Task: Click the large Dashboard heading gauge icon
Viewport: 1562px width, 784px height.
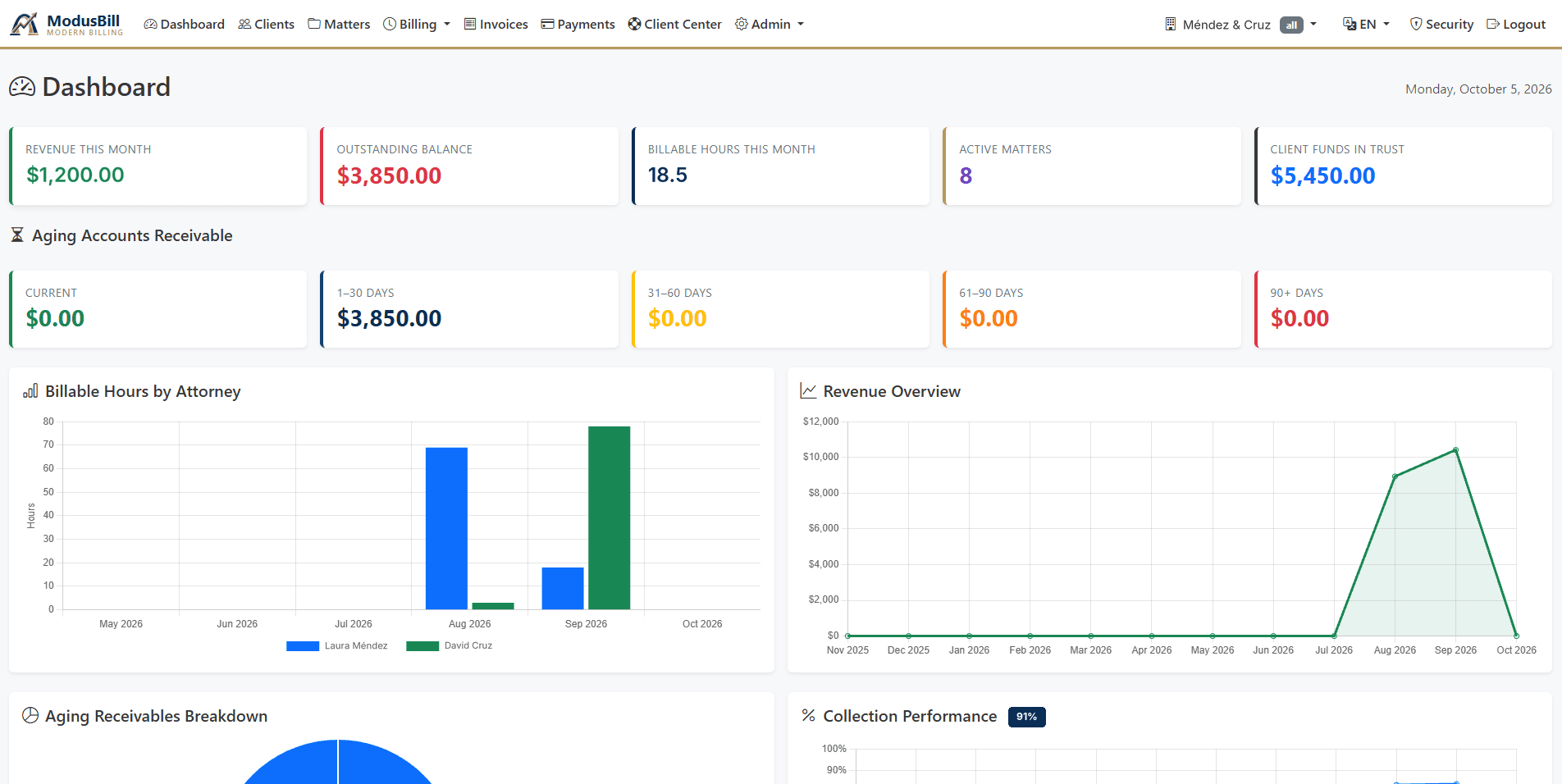Action: pos(22,87)
